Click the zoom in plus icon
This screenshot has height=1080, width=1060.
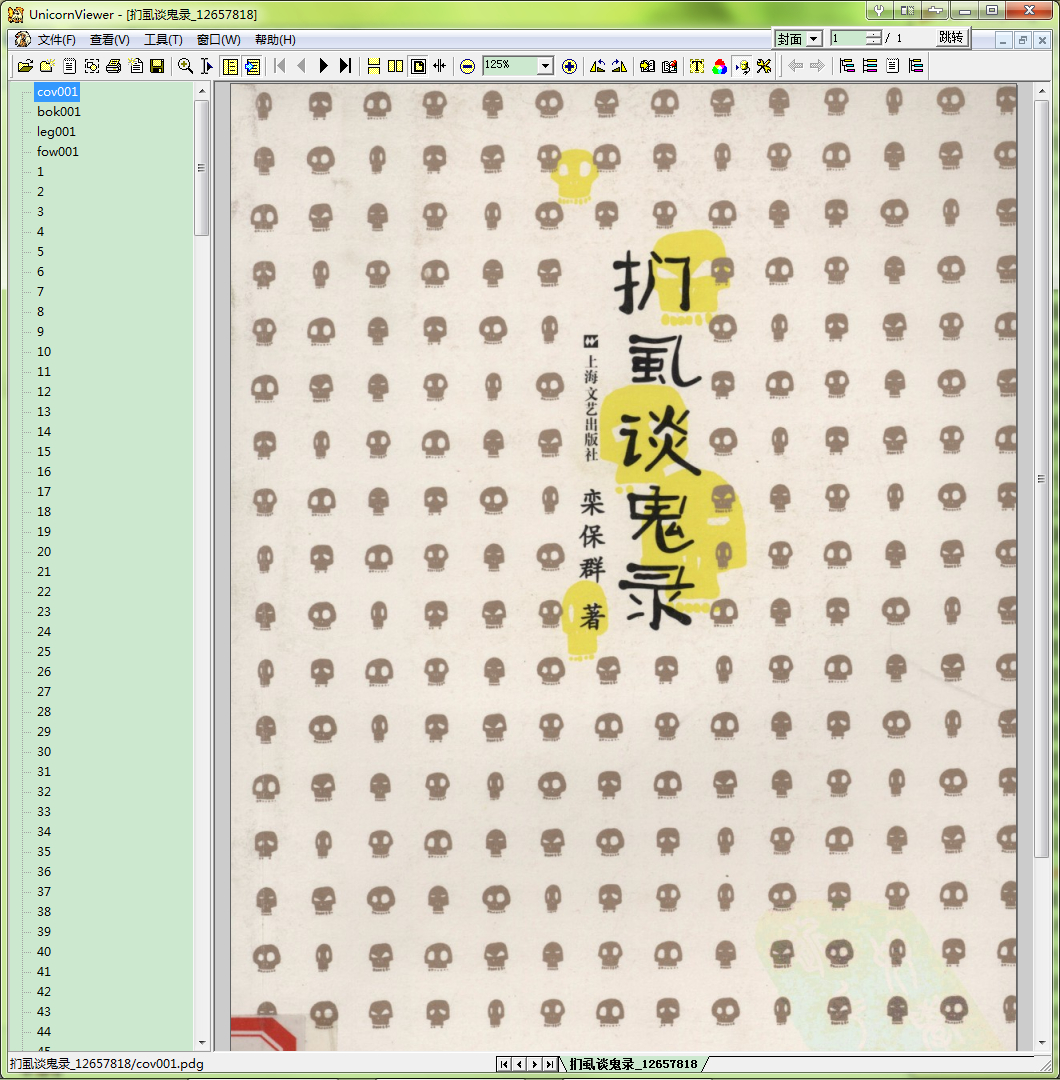[x=570, y=66]
